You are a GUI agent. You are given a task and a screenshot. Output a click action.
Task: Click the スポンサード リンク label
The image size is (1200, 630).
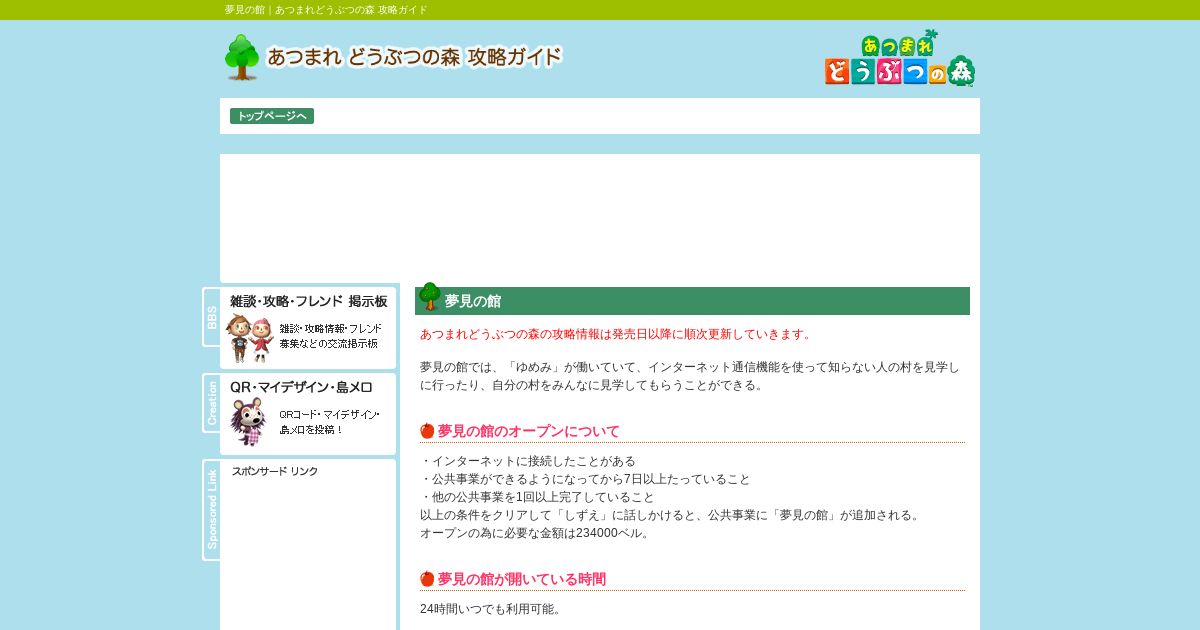pos(275,471)
